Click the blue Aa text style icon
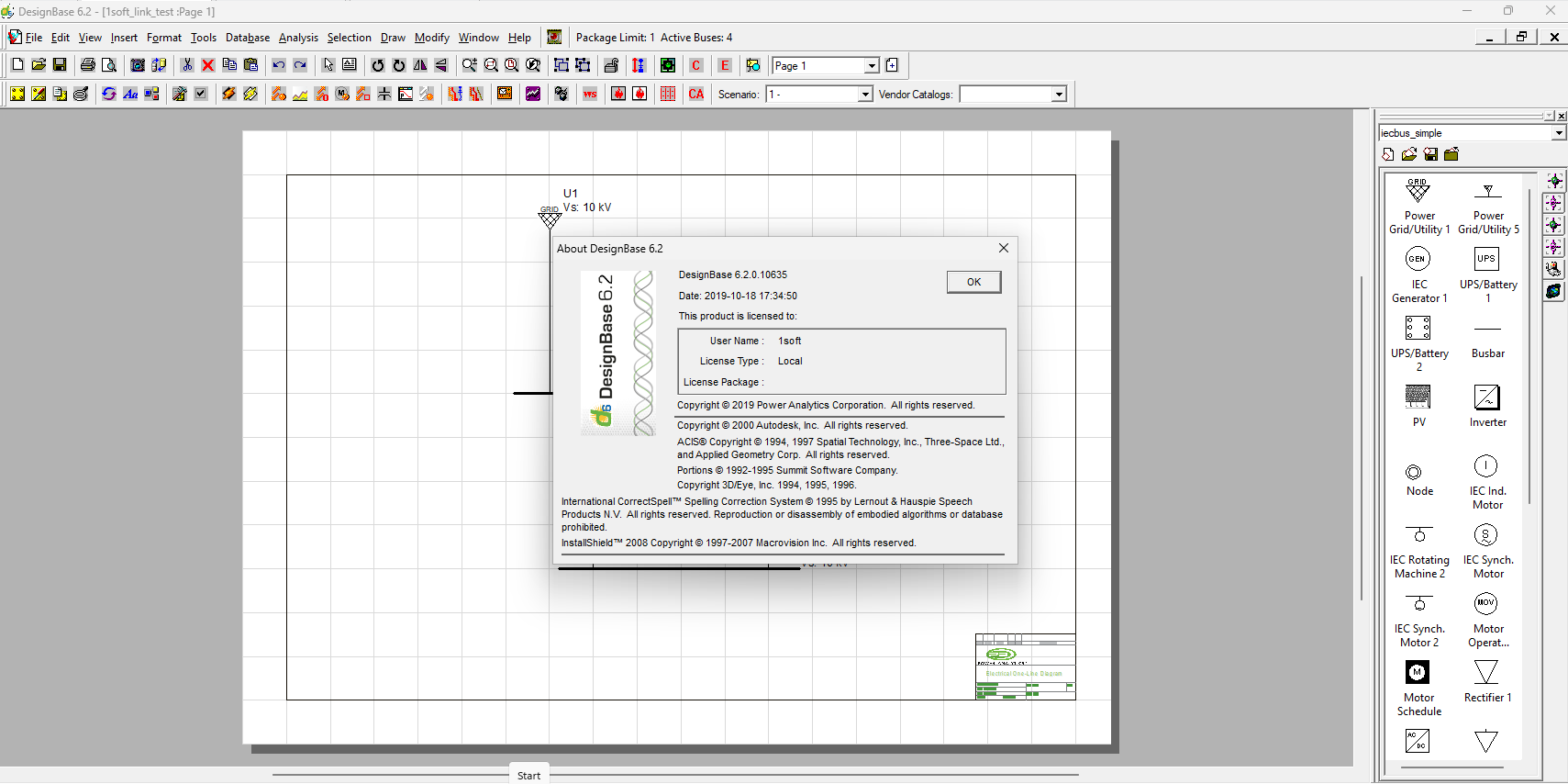The image size is (1568, 784). (x=130, y=94)
